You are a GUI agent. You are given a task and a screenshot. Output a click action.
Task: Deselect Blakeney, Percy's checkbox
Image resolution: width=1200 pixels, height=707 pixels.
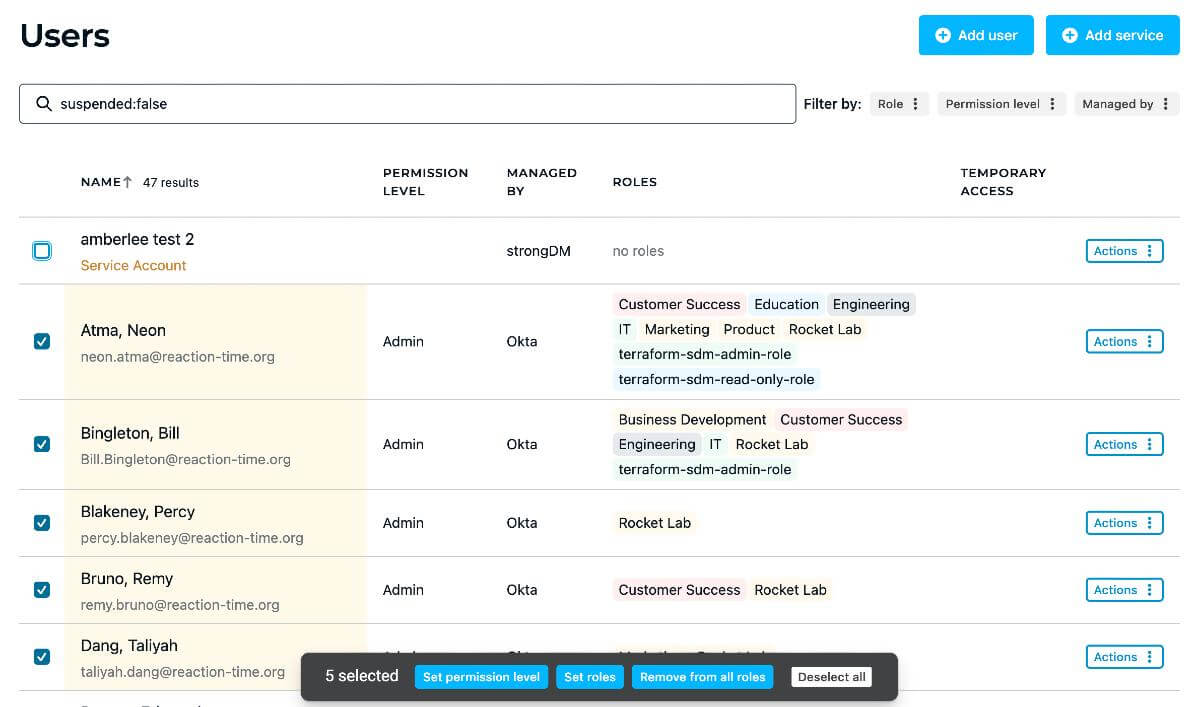click(x=42, y=522)
